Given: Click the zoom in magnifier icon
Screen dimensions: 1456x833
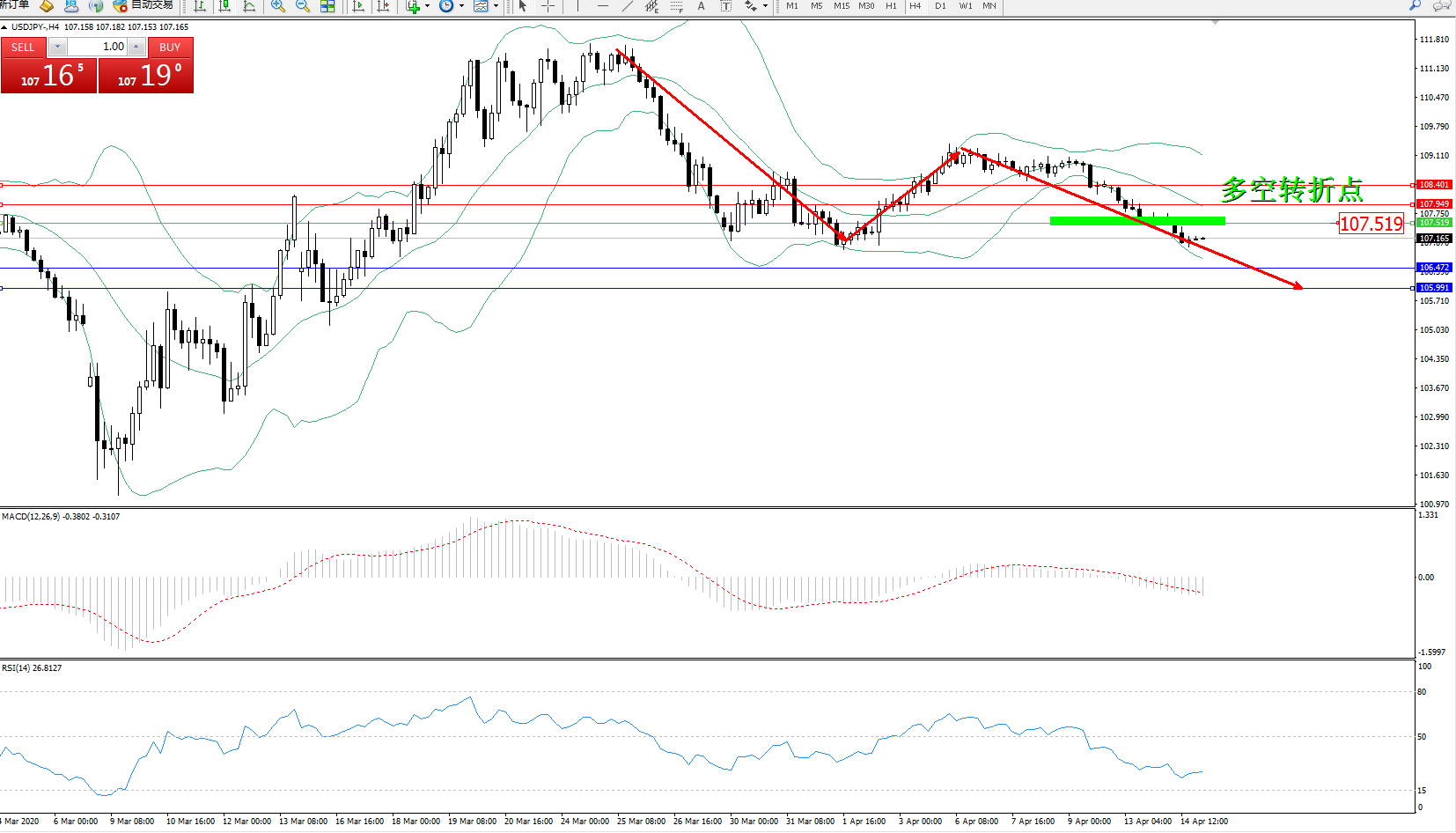Looking at the screenshot, I should pyautogui.click(x=277, y=6).
